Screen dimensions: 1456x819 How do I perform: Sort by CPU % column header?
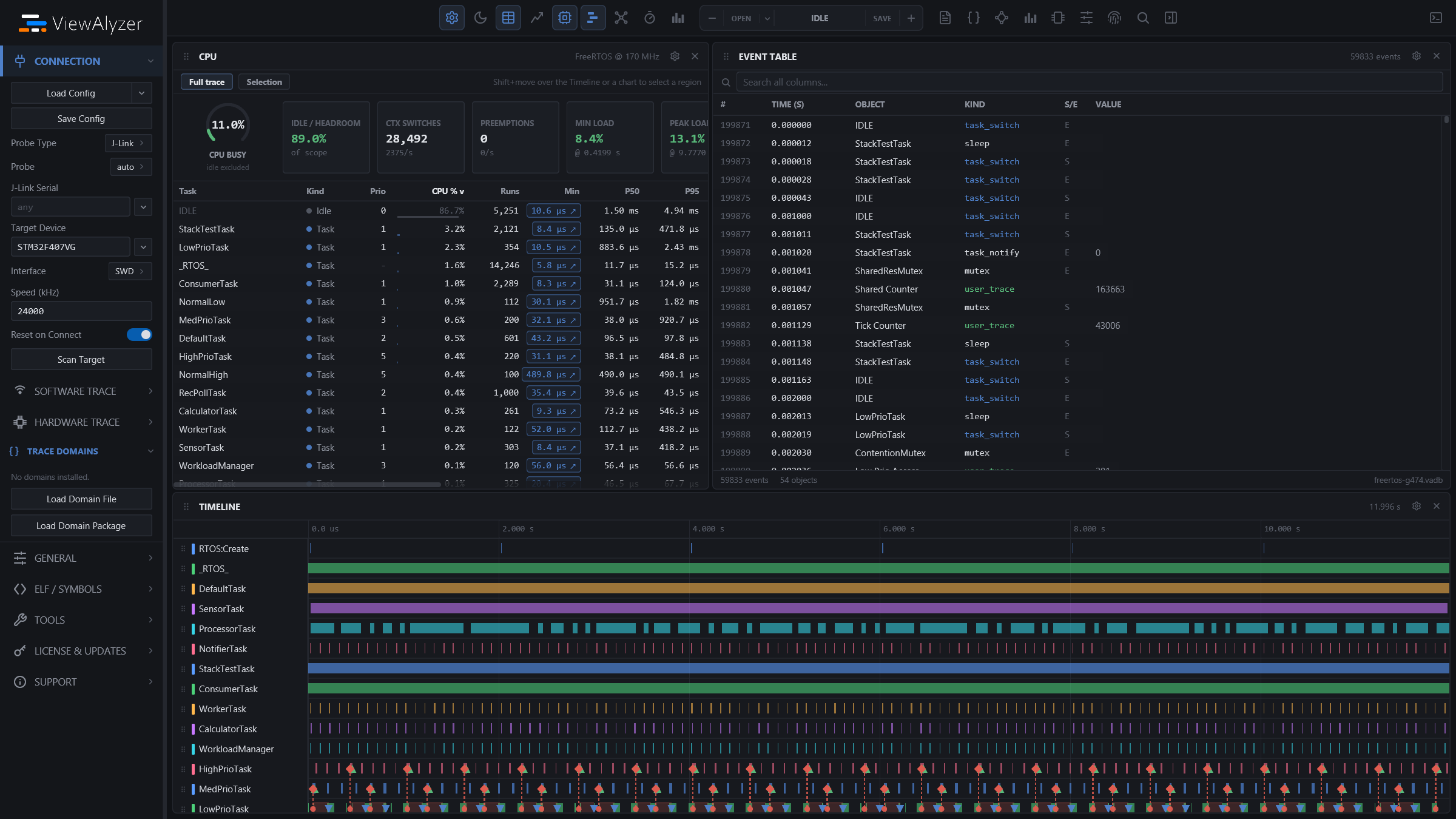448,191
